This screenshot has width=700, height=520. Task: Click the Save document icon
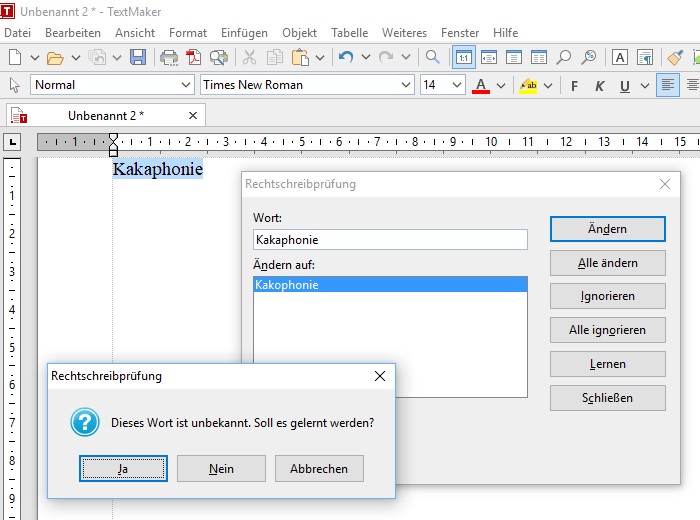point(138,57)
